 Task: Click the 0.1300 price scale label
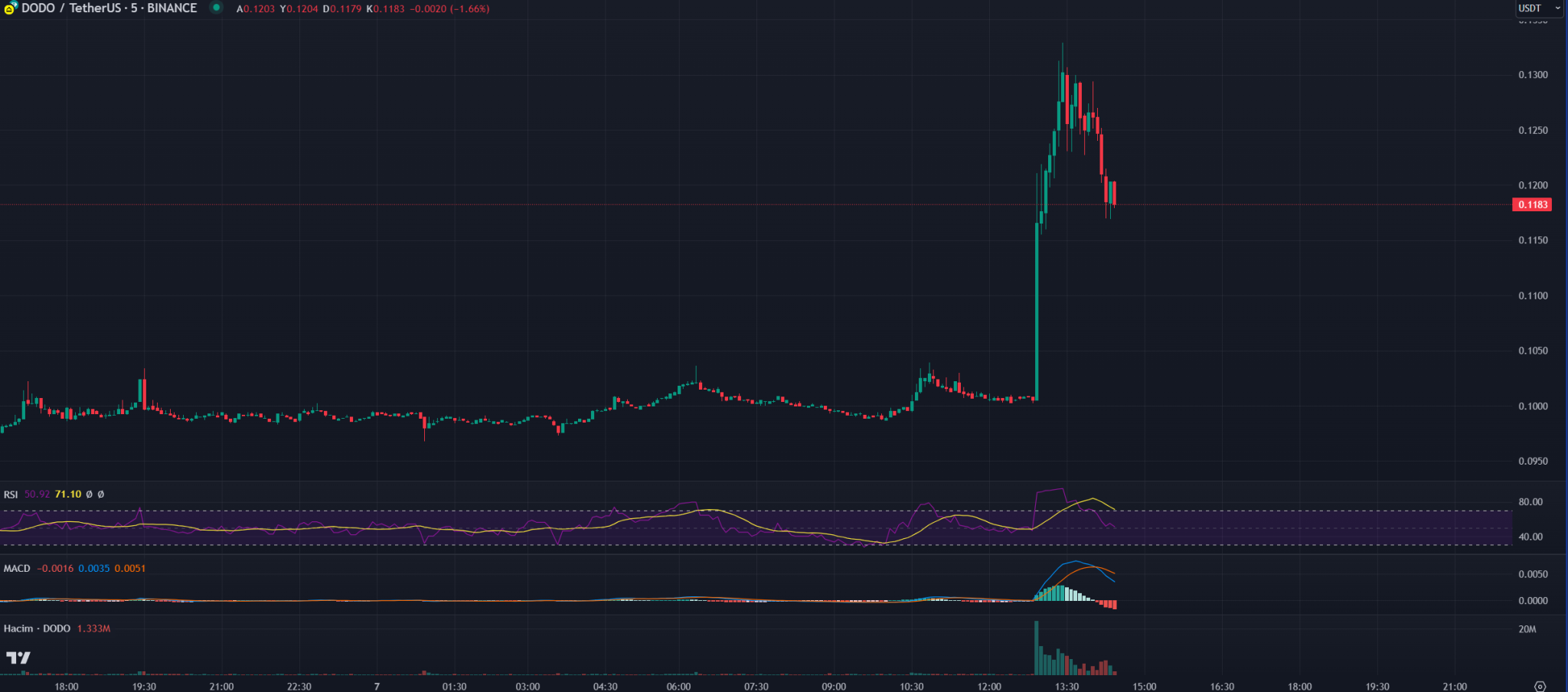tap(1533, 75)
